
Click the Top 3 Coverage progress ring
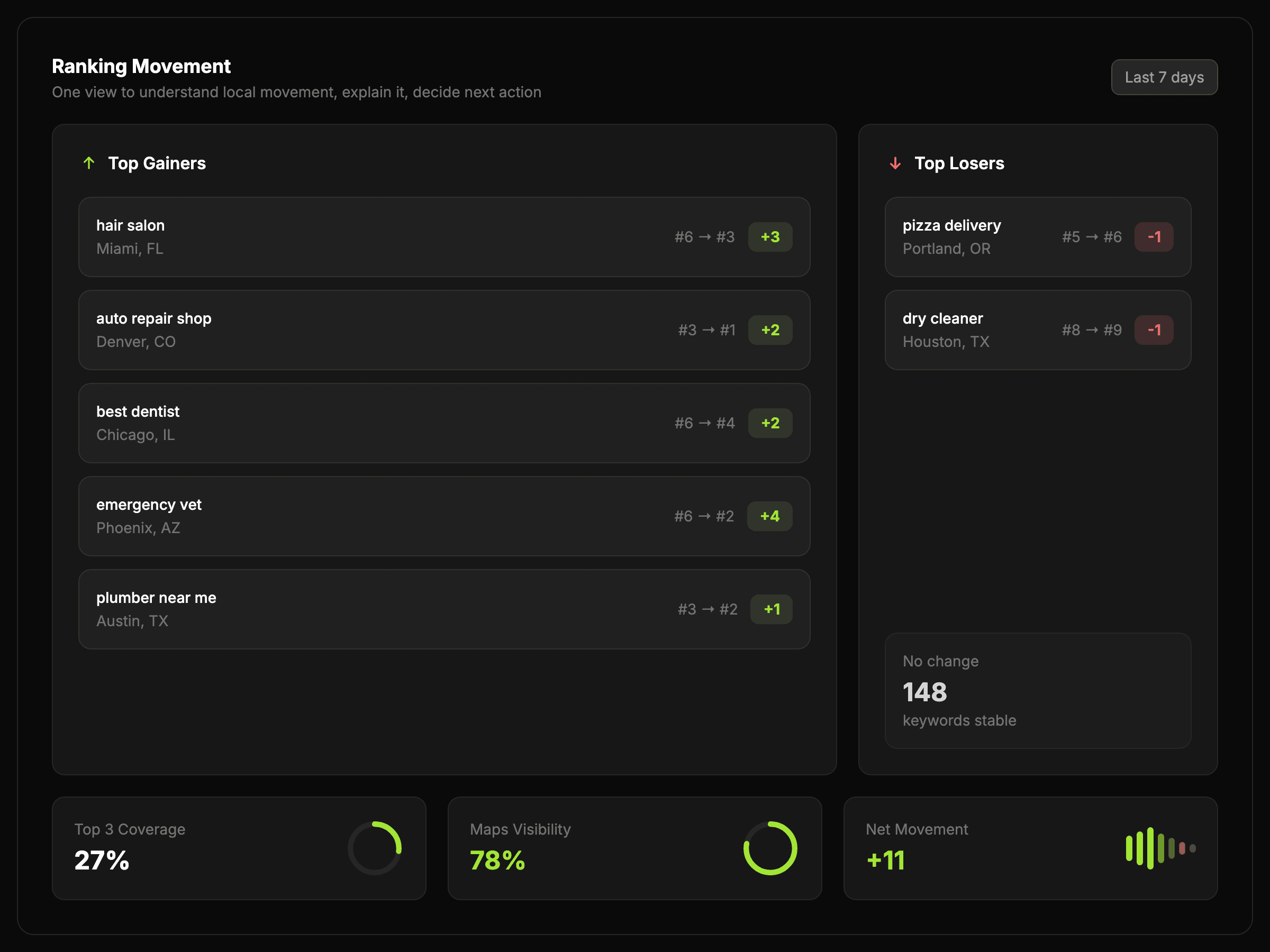coord(374,848)
